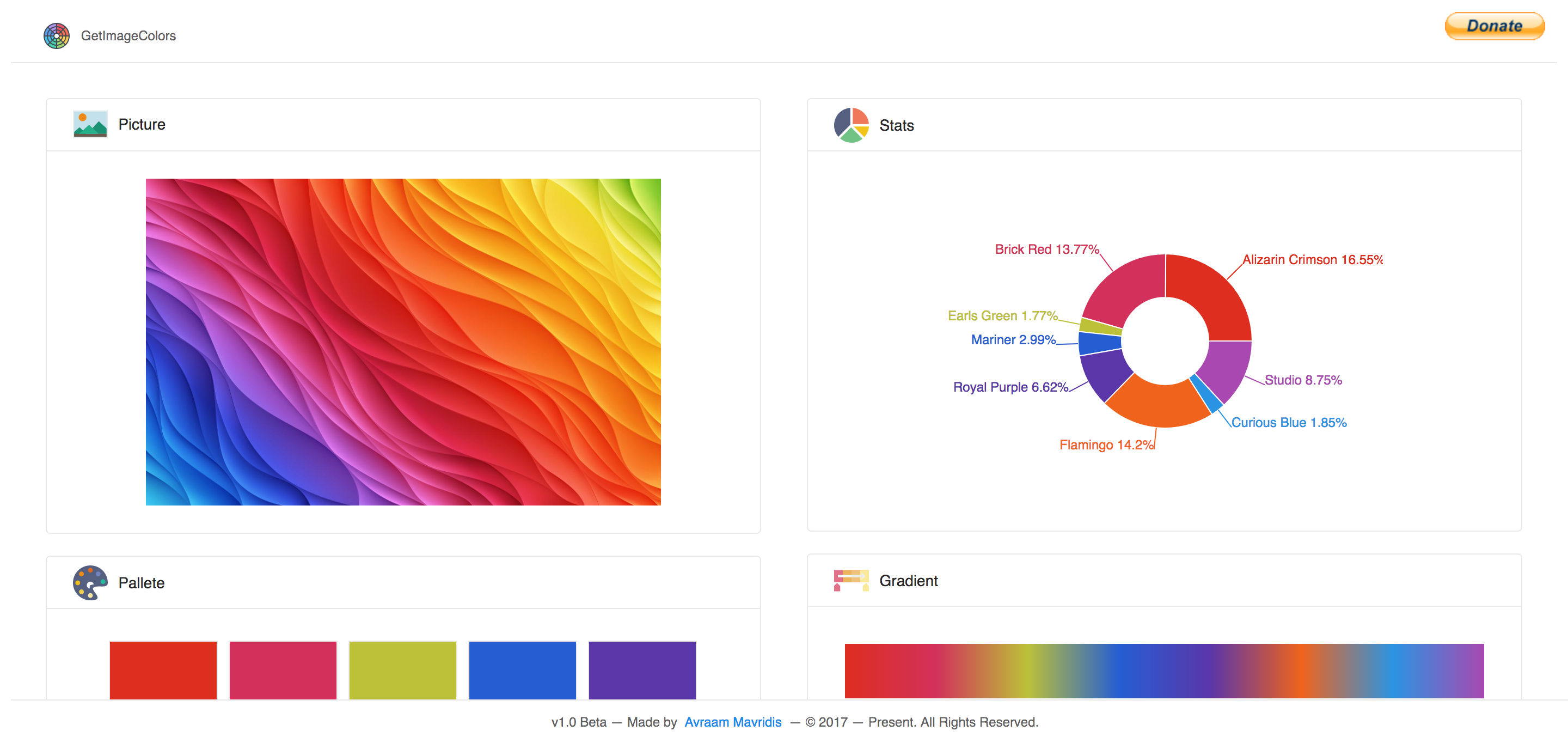Click the Earls Green 1.77% chart label
Viewport: 1568px width, 743px height.
[x=1003, y=315]
